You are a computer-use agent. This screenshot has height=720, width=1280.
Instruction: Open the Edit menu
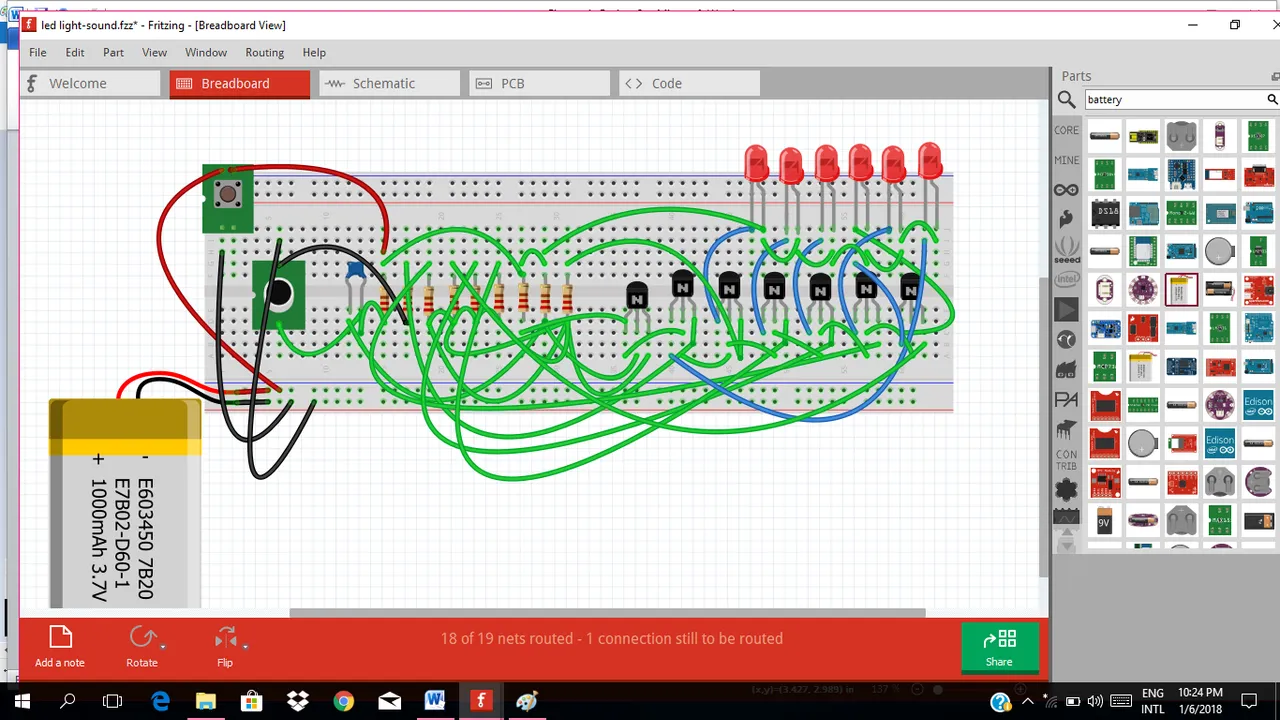[75, 52]
